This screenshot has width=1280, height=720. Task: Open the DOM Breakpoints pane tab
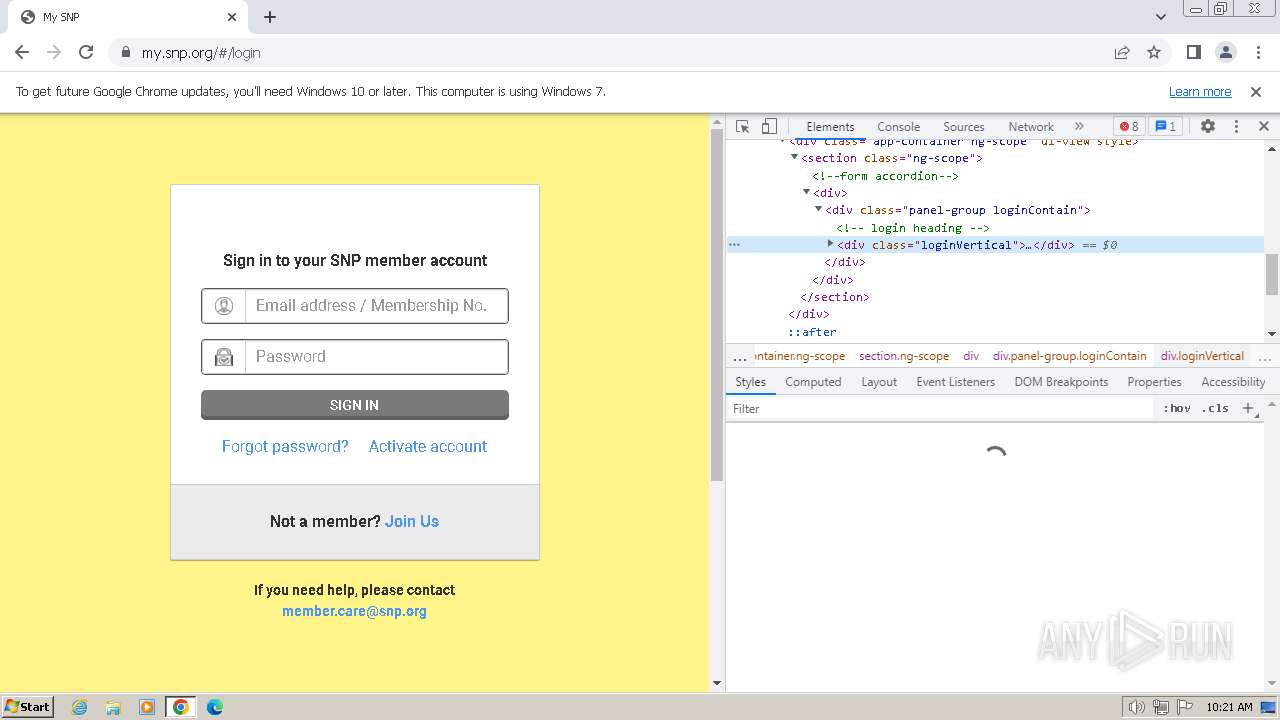click(1061, 382)
